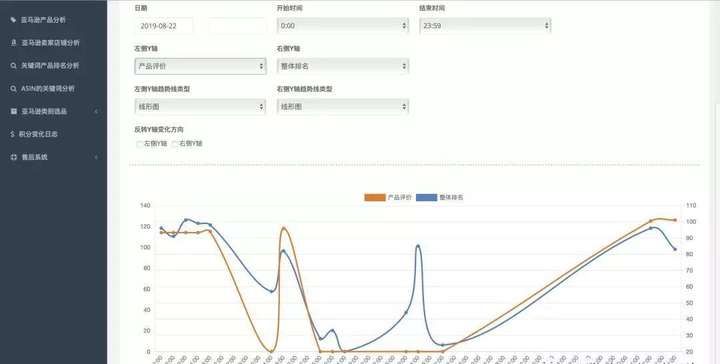Click the orange 产品评价 legend swatch
Viewport: 720px width, 364px height.
tap(375, 197)
